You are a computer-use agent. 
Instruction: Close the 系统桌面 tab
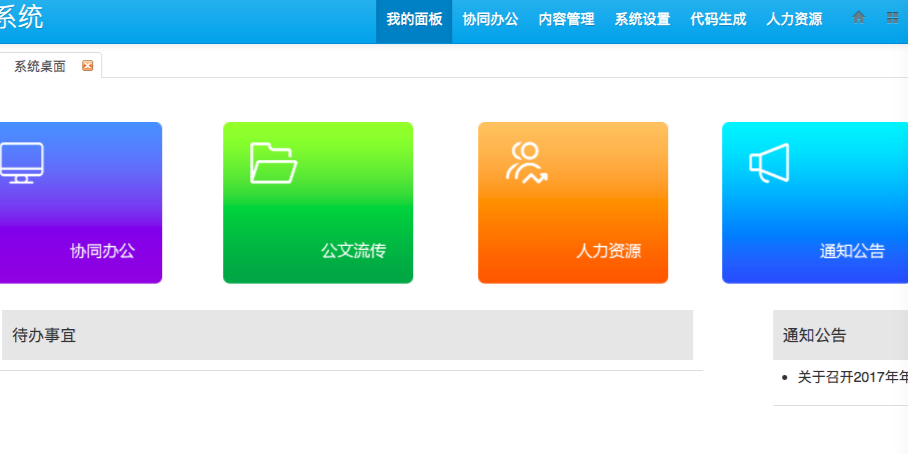(88, 66)
